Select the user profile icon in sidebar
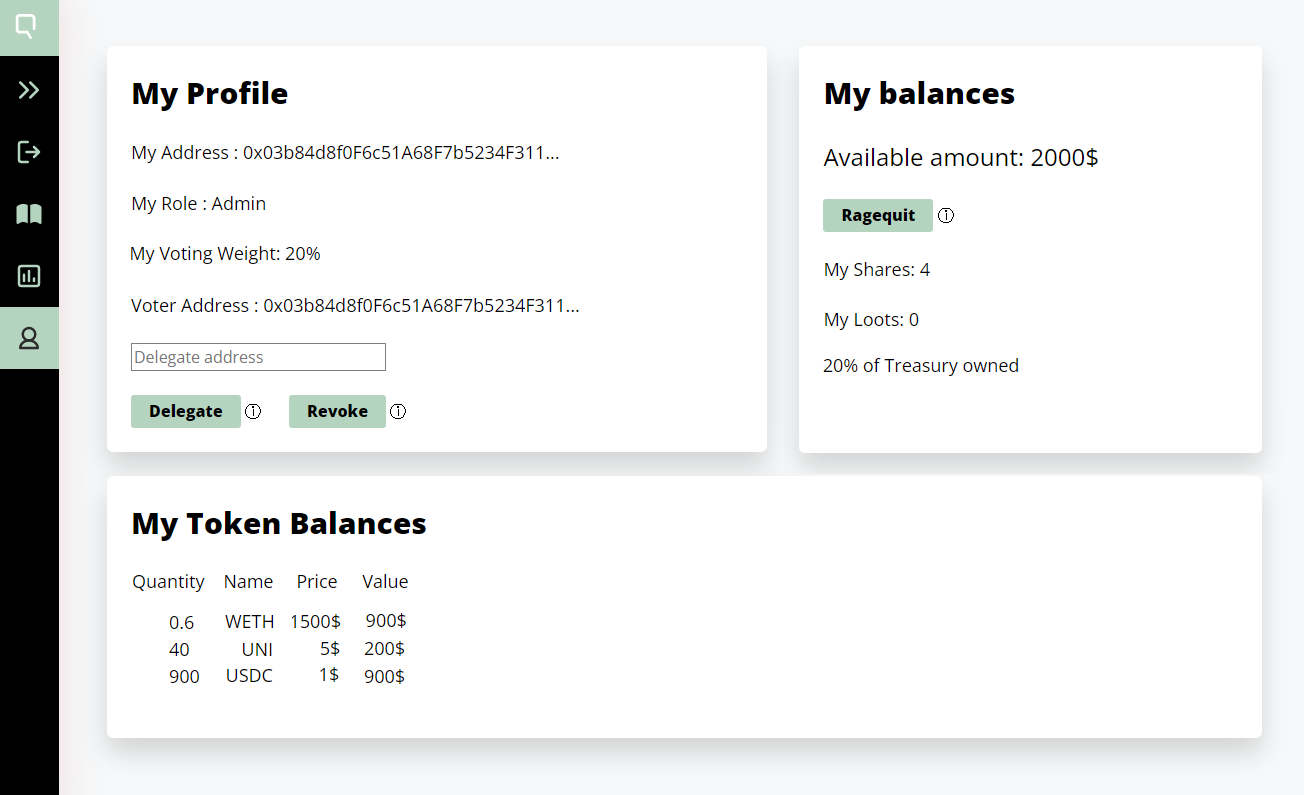The width and height of the screenshot is (1304, 795). (29, 338)
